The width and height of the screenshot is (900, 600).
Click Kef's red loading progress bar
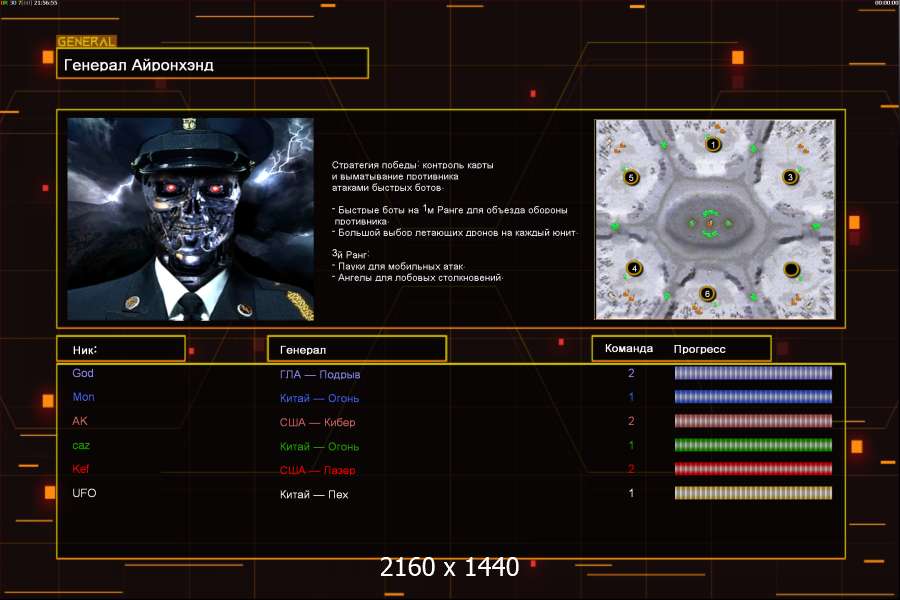pos(753,469)
